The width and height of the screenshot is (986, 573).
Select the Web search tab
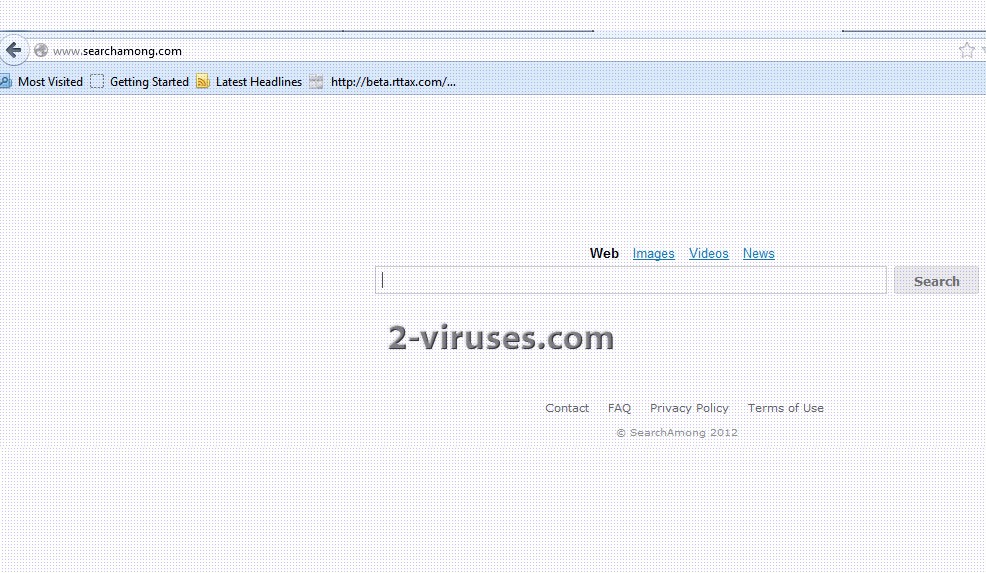click(x=604, y=254)
